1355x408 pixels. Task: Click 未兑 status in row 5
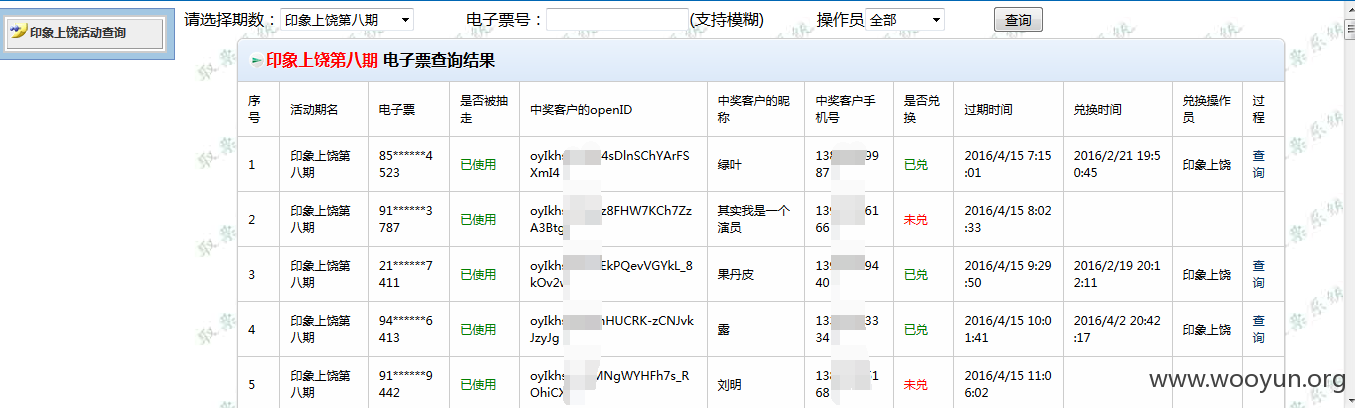(x=915, y=384)
